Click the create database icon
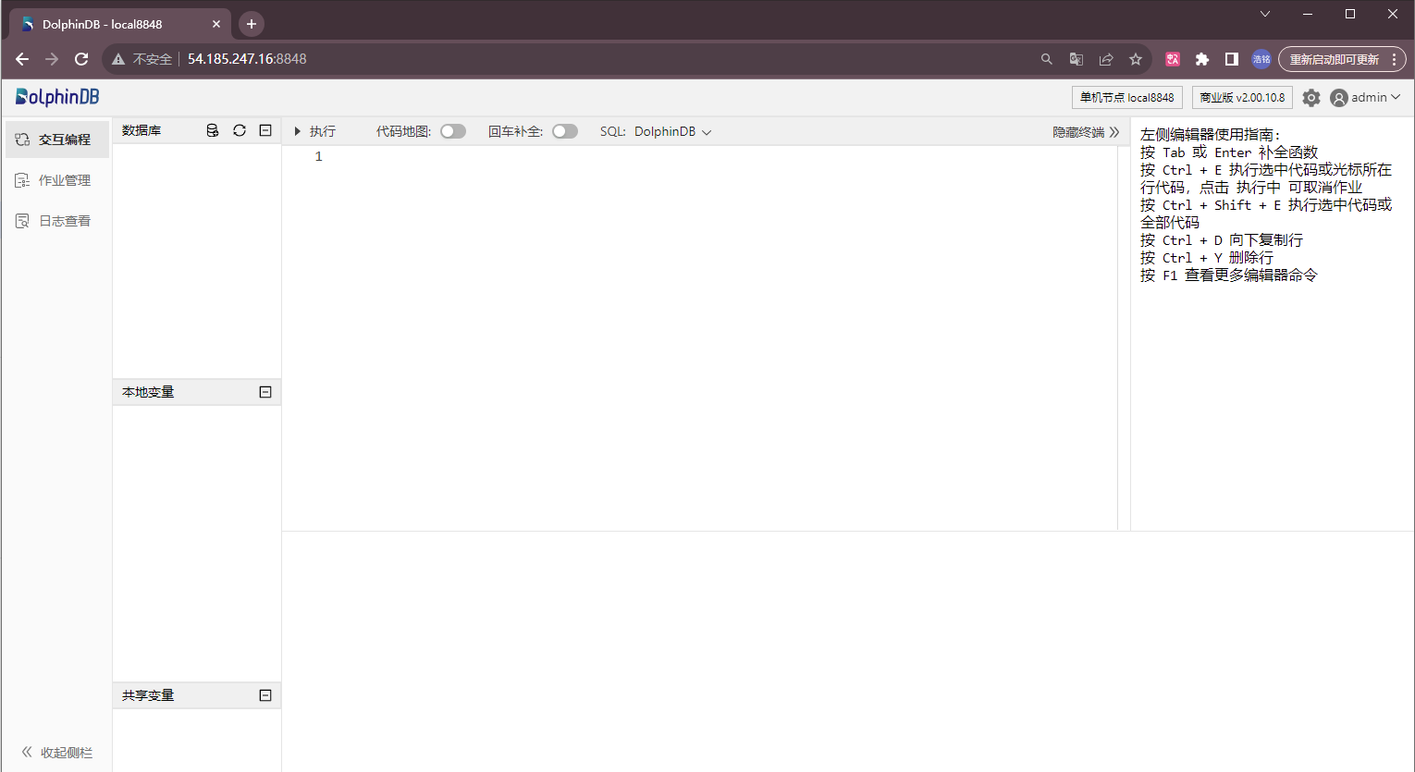Screen dimensions: 1415x772 coord(212,131)
